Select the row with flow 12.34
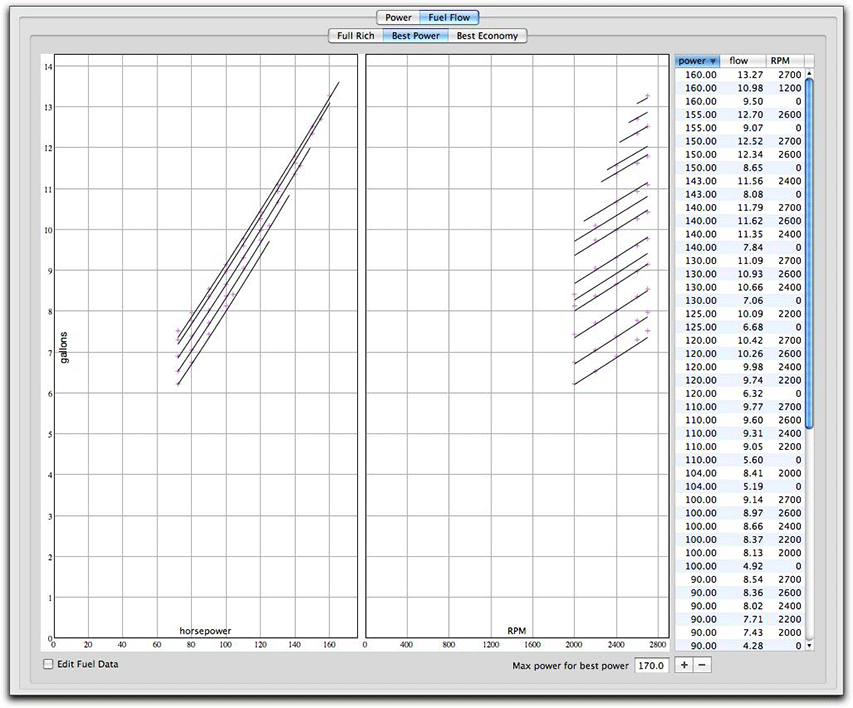The height and width of the screenshot is (708, 853). coord(740,155)
